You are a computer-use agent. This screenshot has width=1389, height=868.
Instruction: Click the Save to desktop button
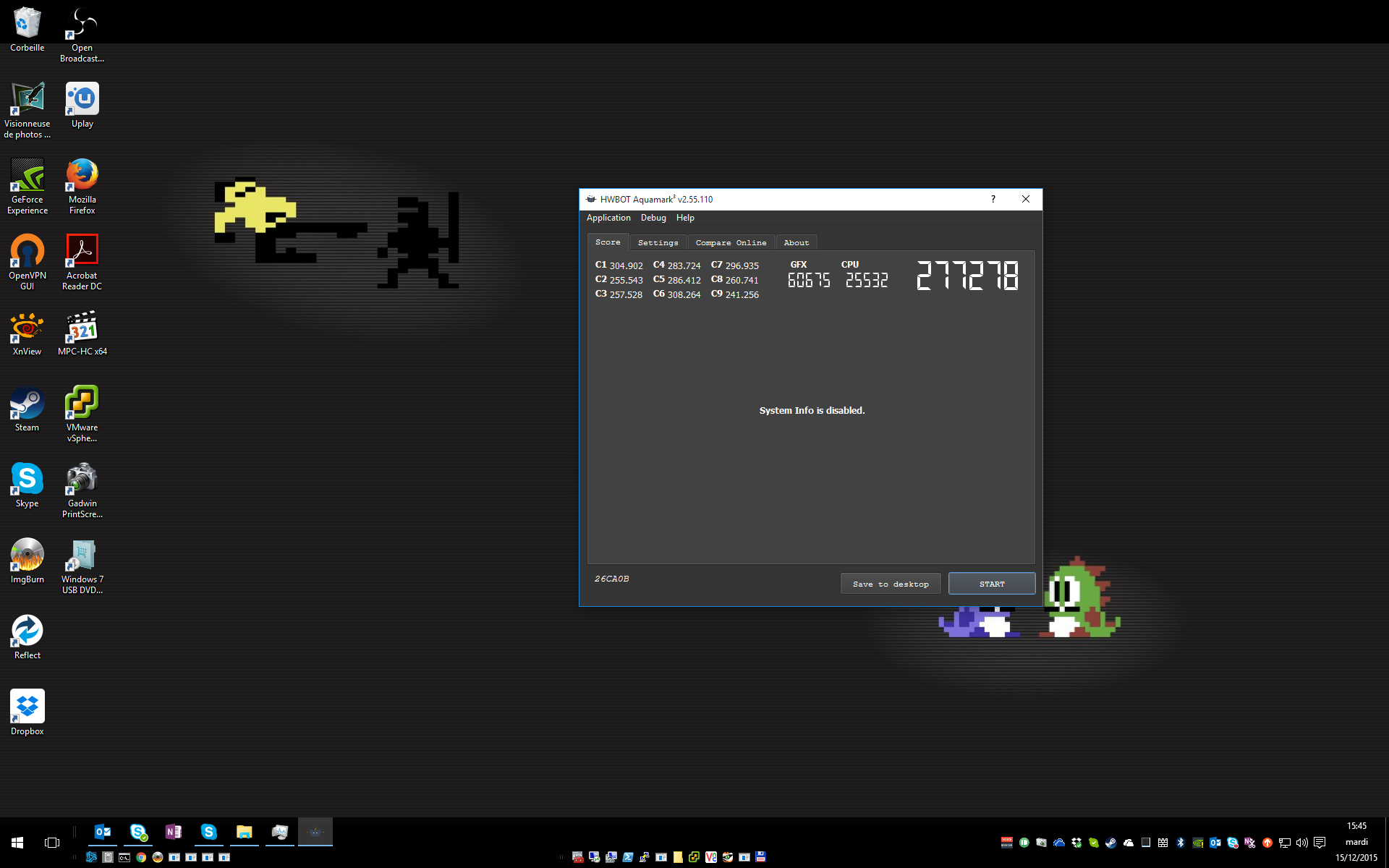(891, 584)
